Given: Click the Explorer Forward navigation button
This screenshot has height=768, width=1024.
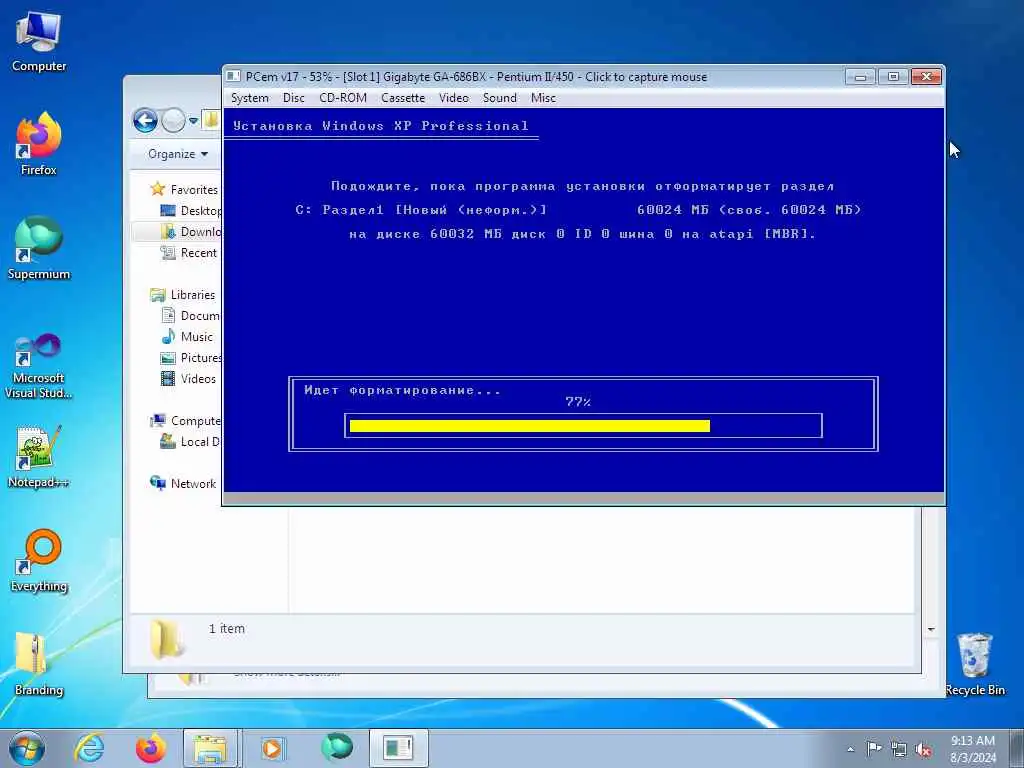Looking at the screenshot, I should [x=173, y=120].
